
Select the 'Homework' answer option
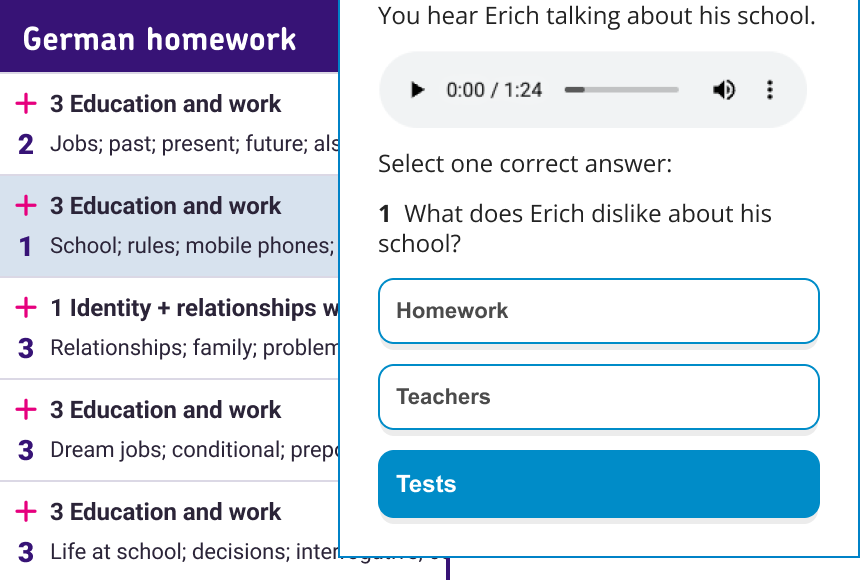pyautogui.click(x=598, y=311)
